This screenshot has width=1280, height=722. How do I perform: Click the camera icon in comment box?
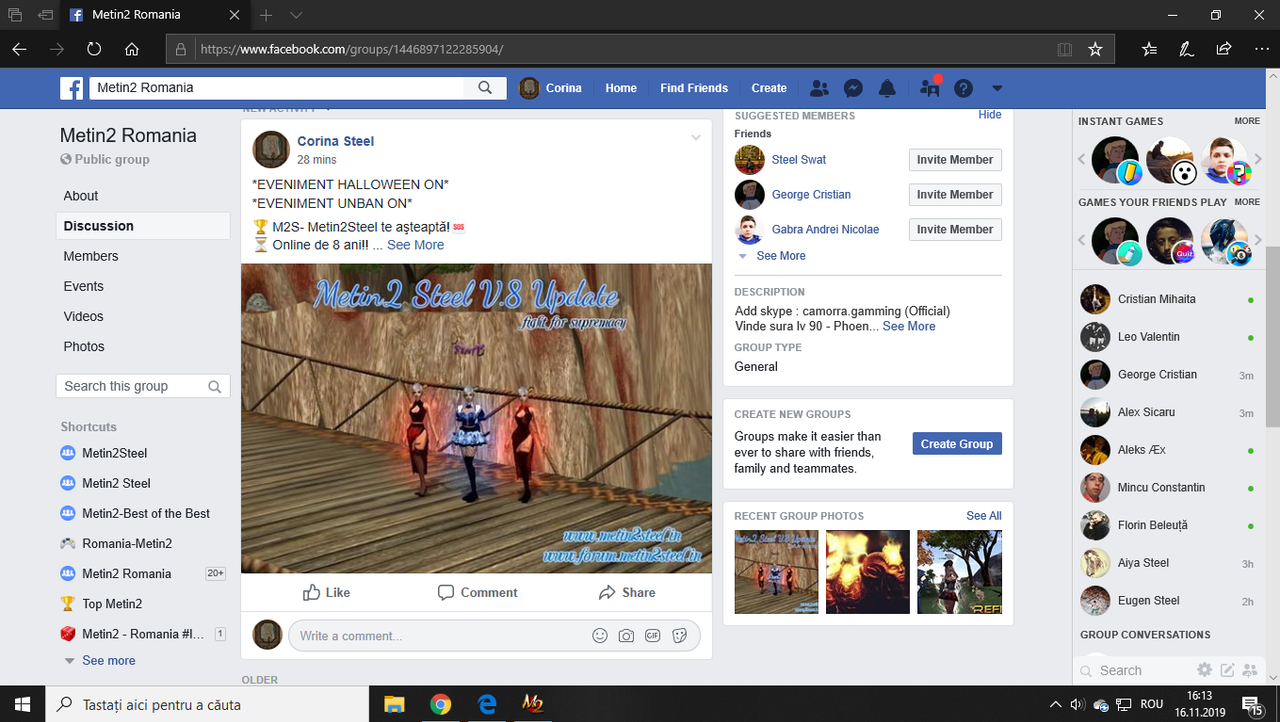click(626, 636)
